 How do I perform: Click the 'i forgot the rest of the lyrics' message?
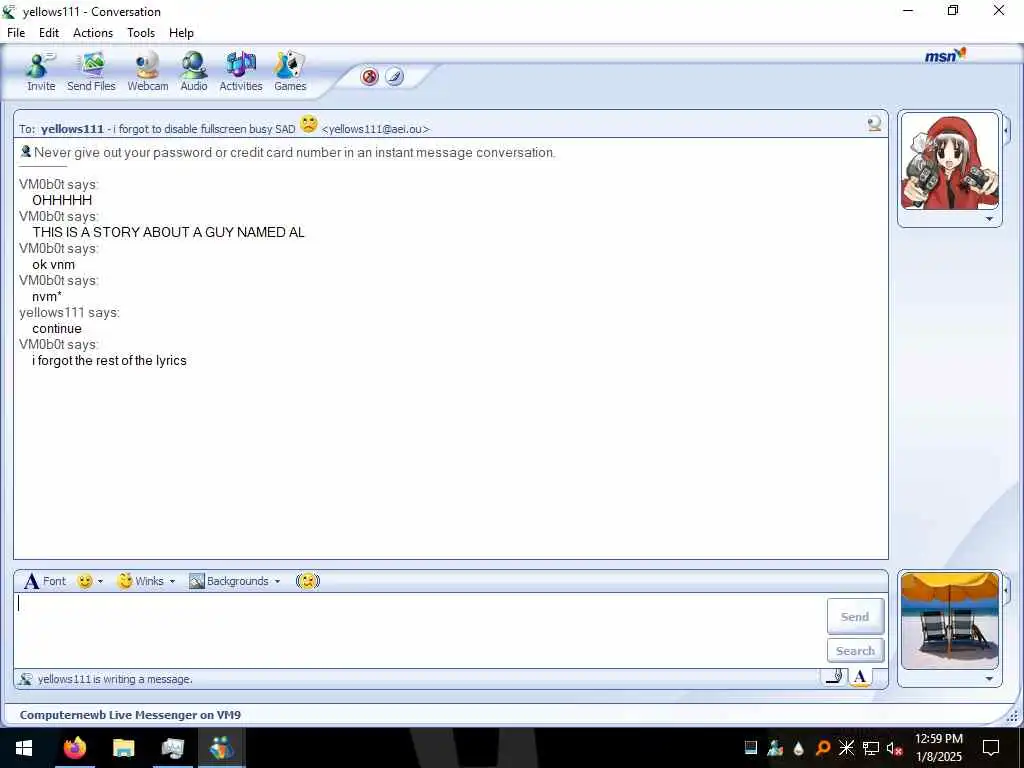tap(109, 360)
